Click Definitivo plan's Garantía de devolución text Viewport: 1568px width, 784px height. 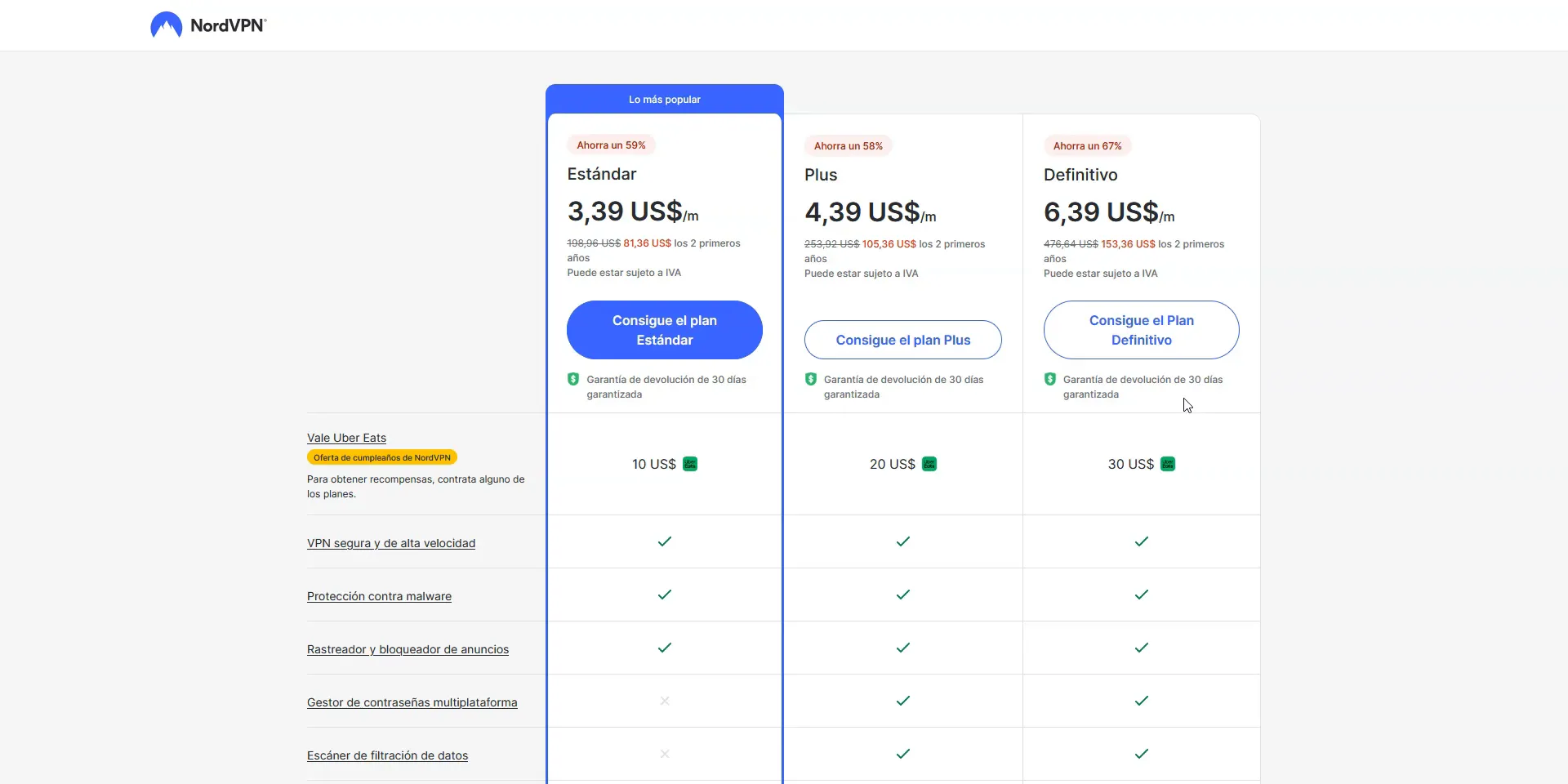point(1143,387)
